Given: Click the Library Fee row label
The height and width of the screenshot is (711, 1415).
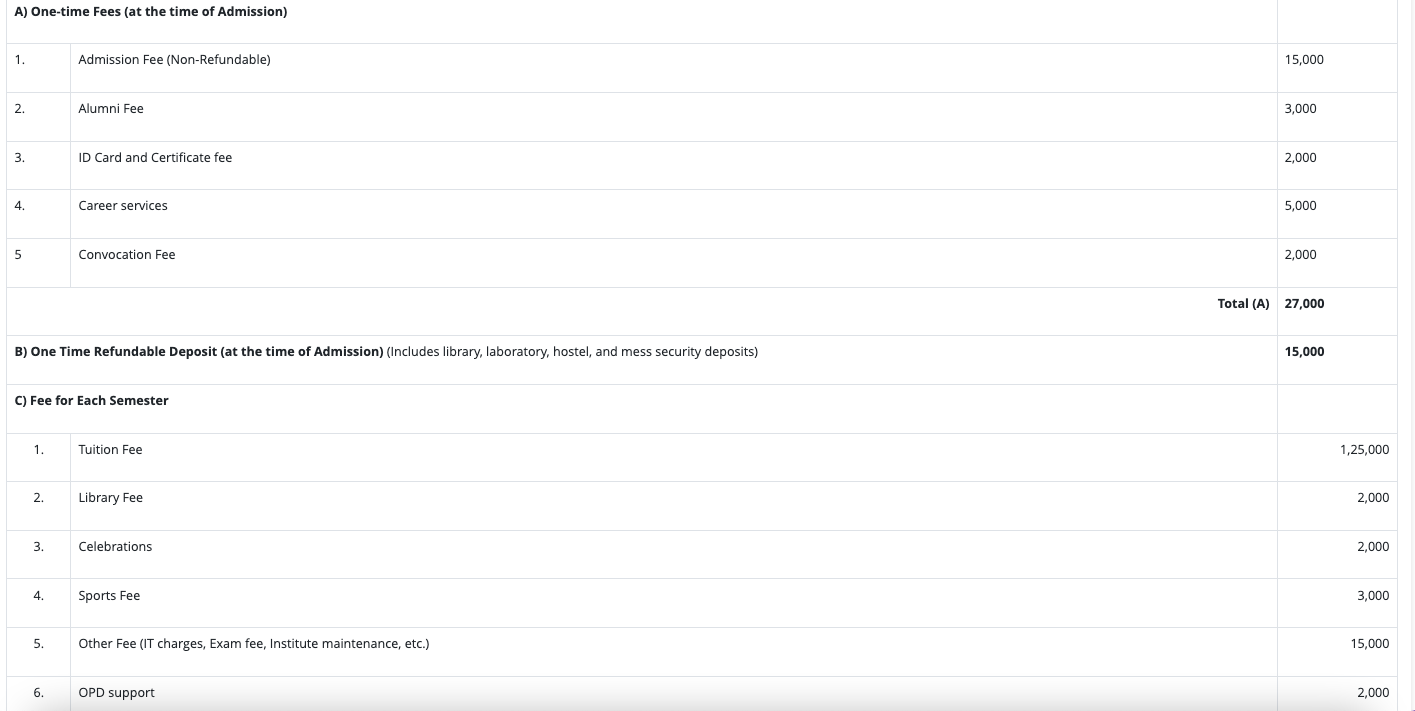Looking at the screenshot, I should click(x=111, y=498).
